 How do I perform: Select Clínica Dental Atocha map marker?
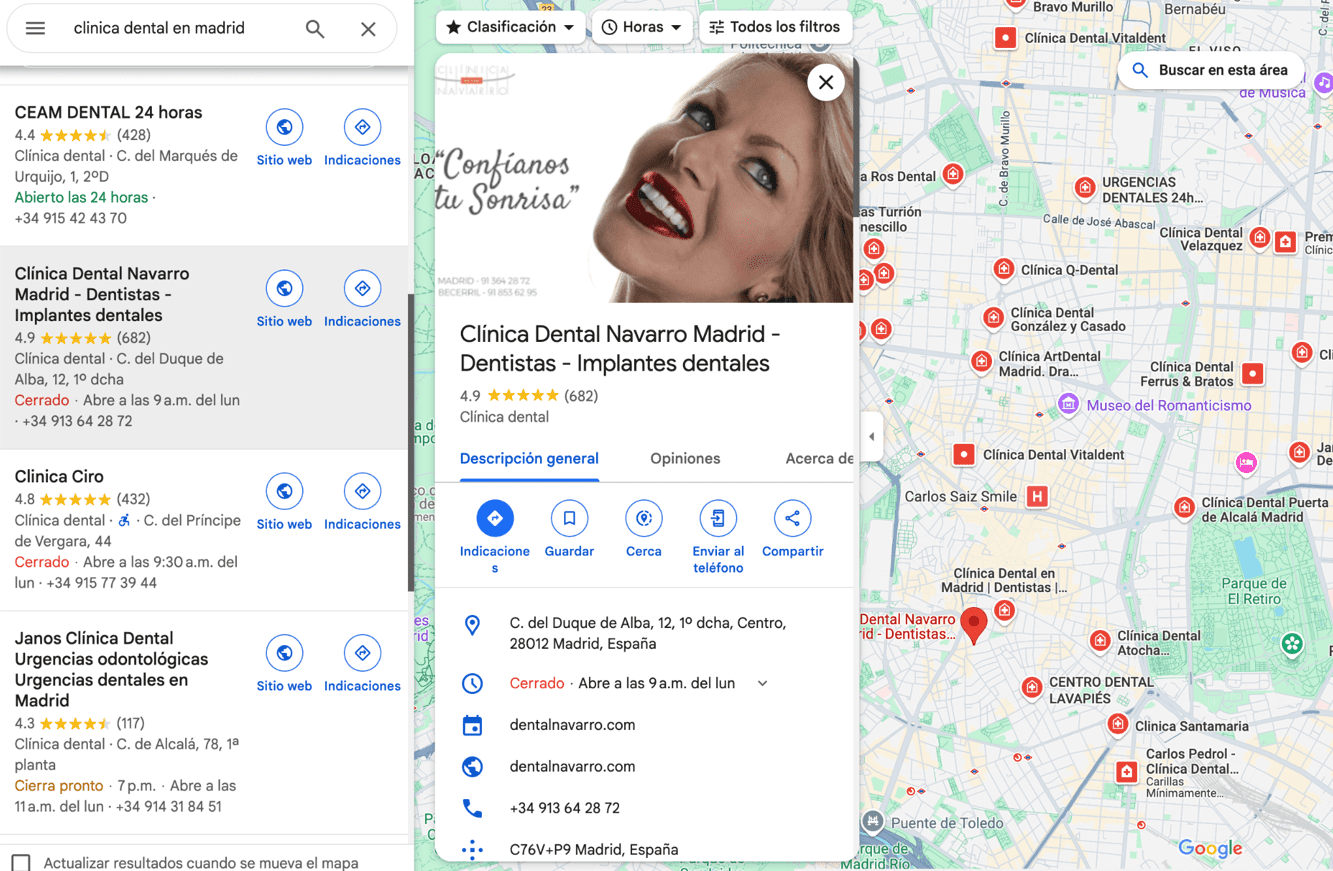point(1100,640)
